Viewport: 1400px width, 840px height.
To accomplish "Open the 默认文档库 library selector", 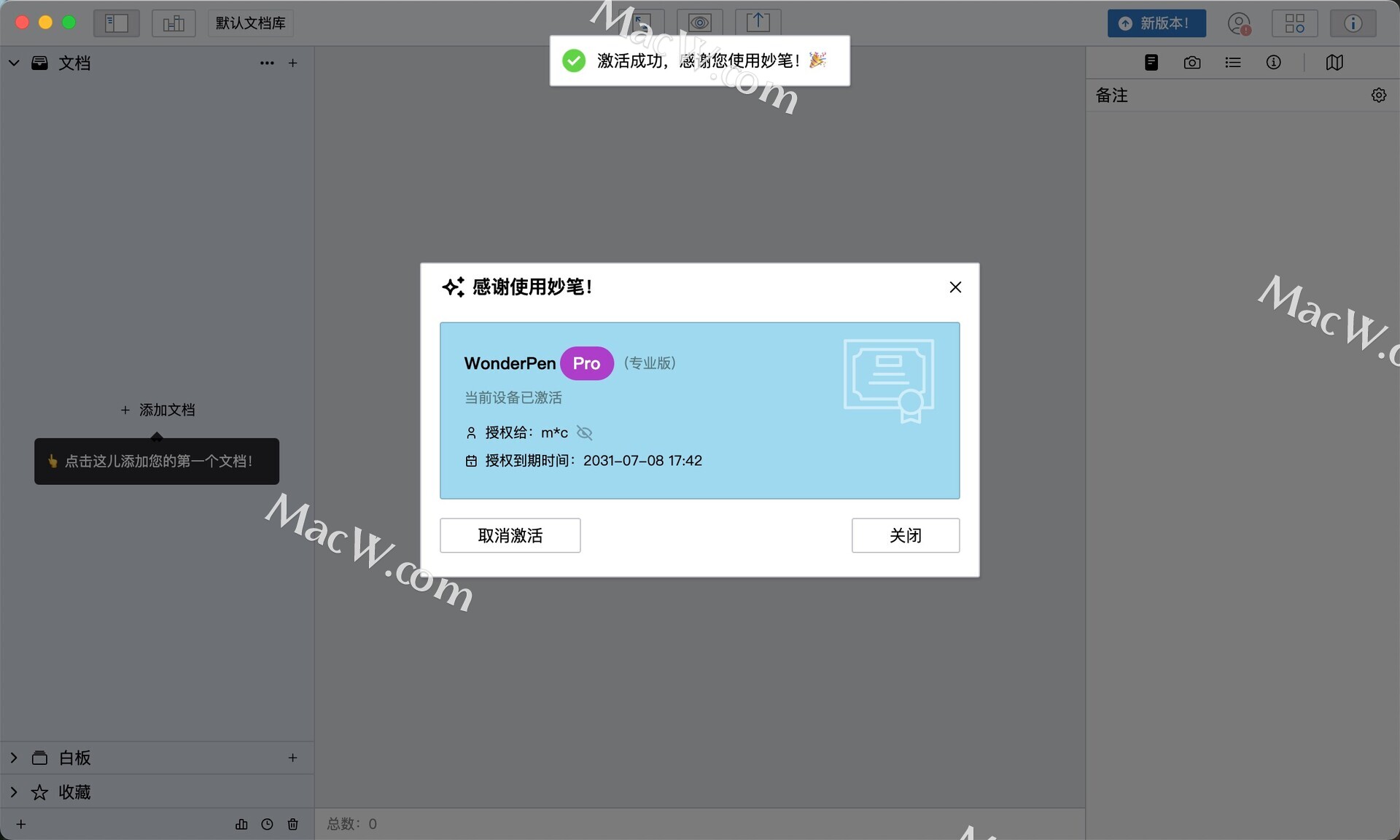I will click(250, 23).
